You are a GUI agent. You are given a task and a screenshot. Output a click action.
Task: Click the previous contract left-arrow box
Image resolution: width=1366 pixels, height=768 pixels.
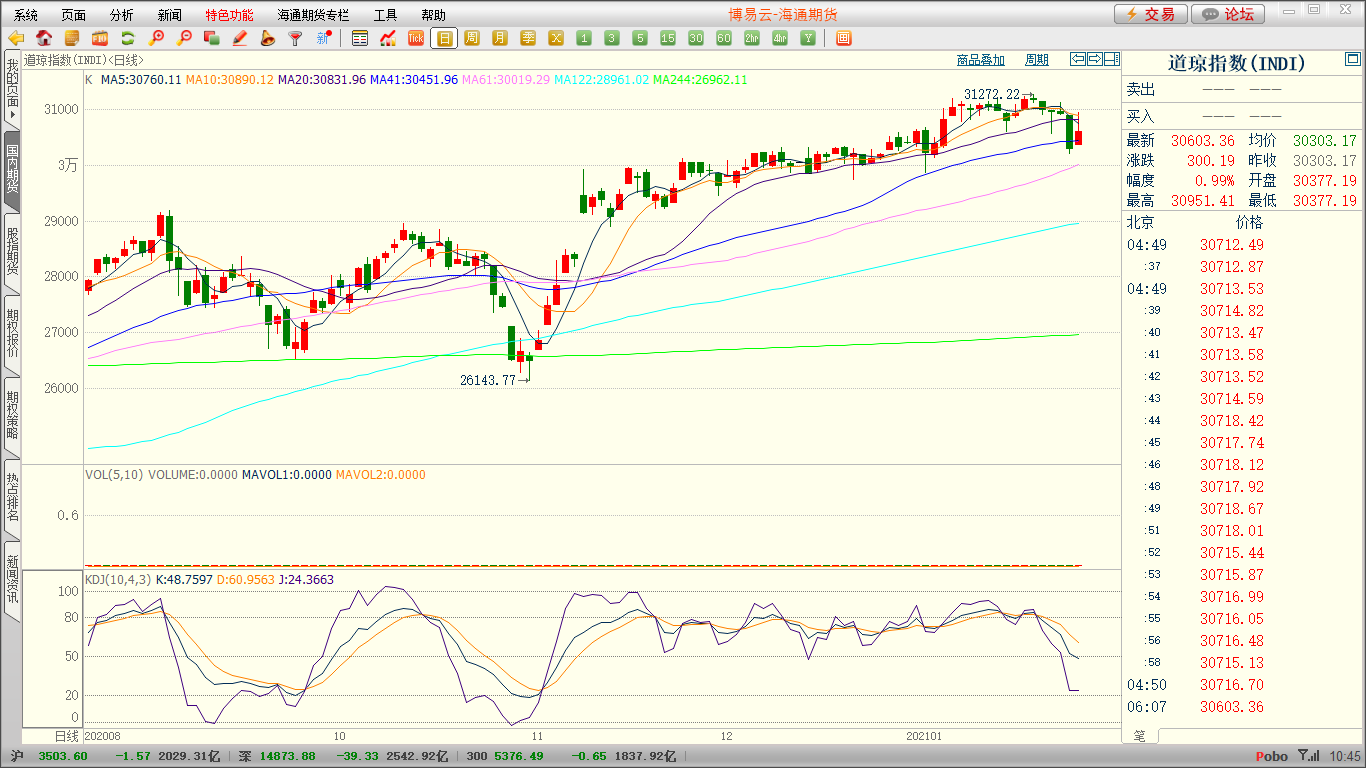coord(1077,59)
